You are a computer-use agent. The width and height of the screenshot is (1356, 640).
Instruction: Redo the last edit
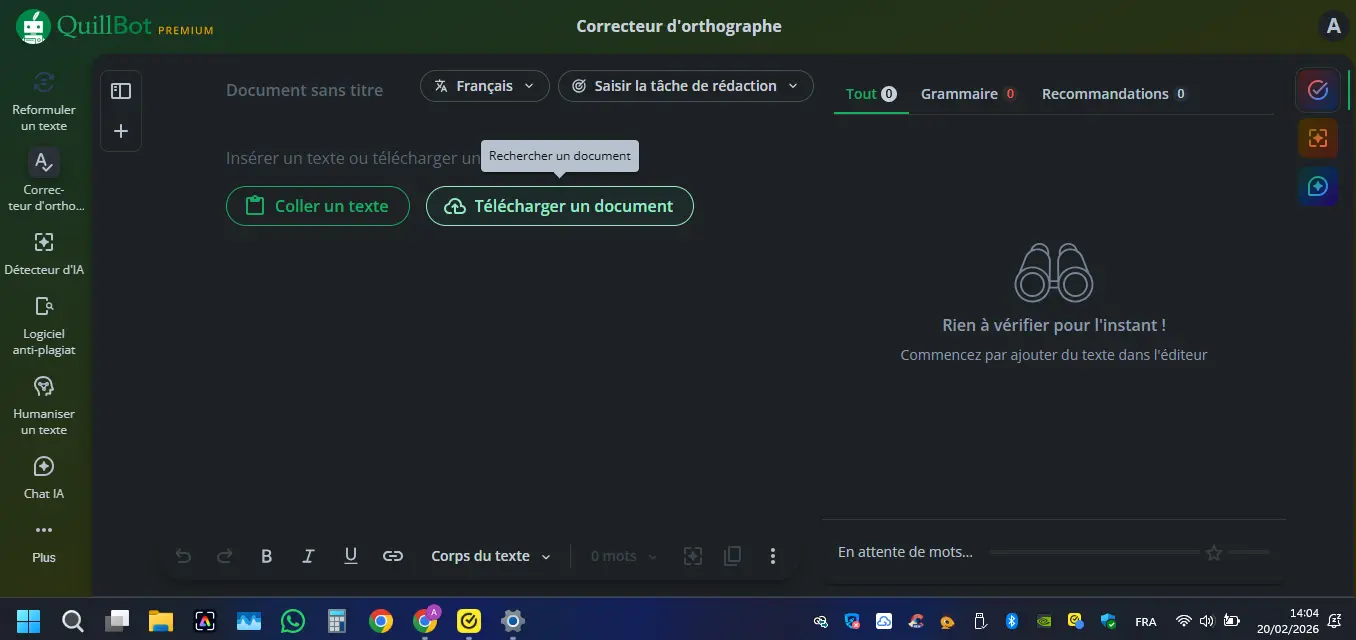(x=225, y=556)
